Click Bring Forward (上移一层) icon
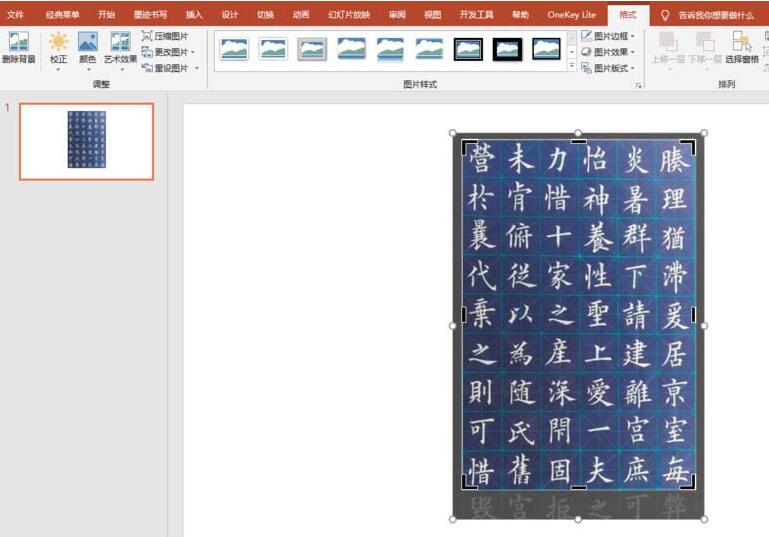The image size is (769, 537). 668,48
